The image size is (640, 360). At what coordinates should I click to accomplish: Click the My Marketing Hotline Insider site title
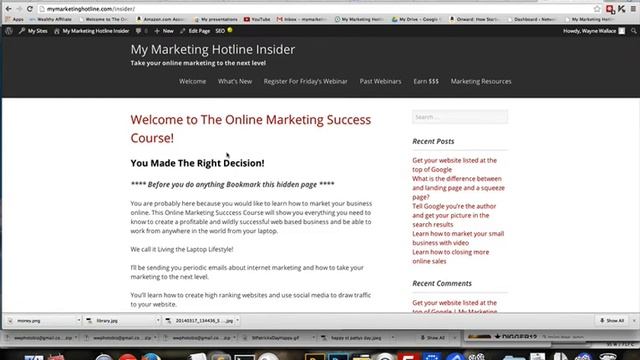pyautogui.click(x=213, y=49)
